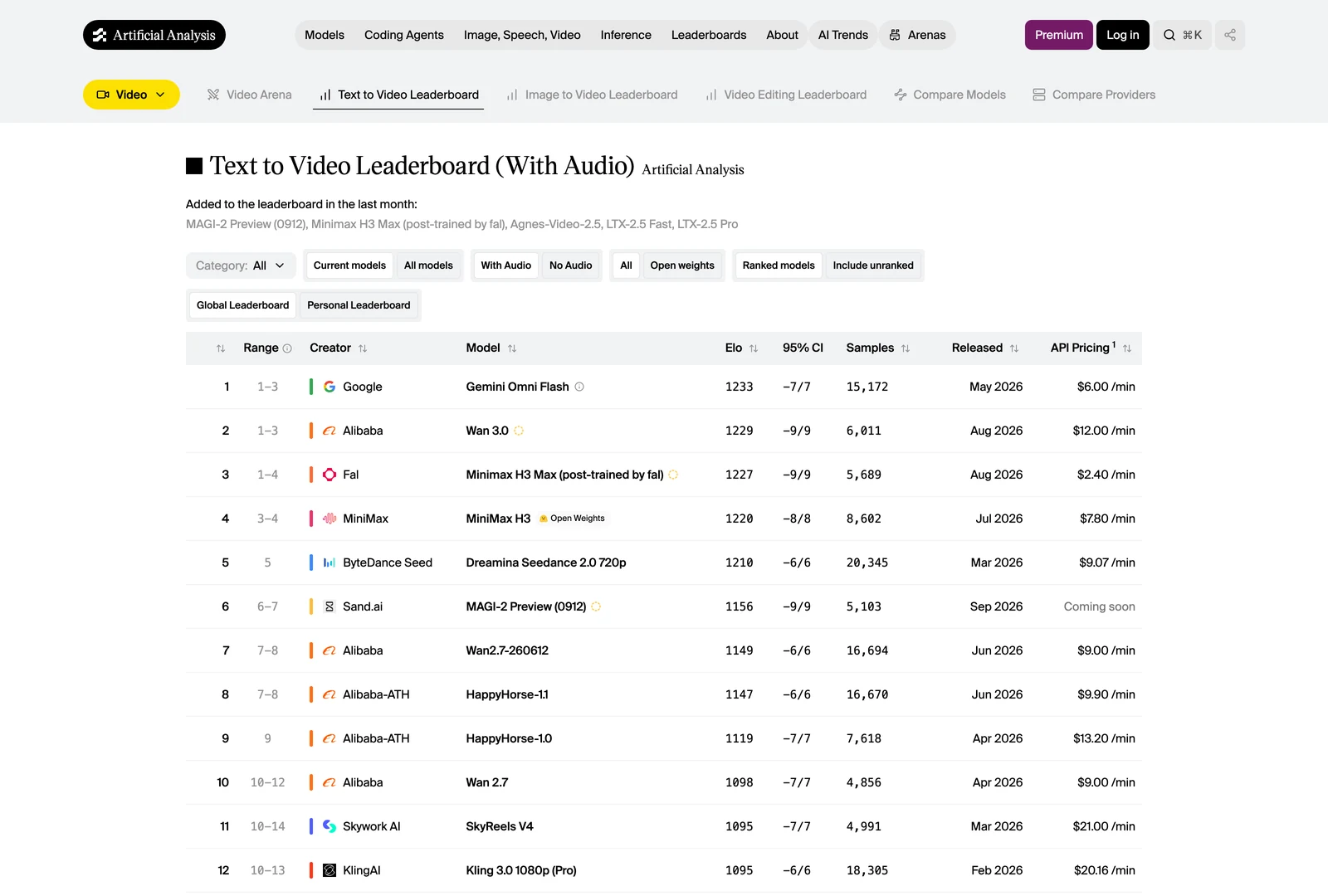The width and height of the screenshot is (1328, 896).
Task: Click the Compare Providers server icon
Action: coord(1039,95)
